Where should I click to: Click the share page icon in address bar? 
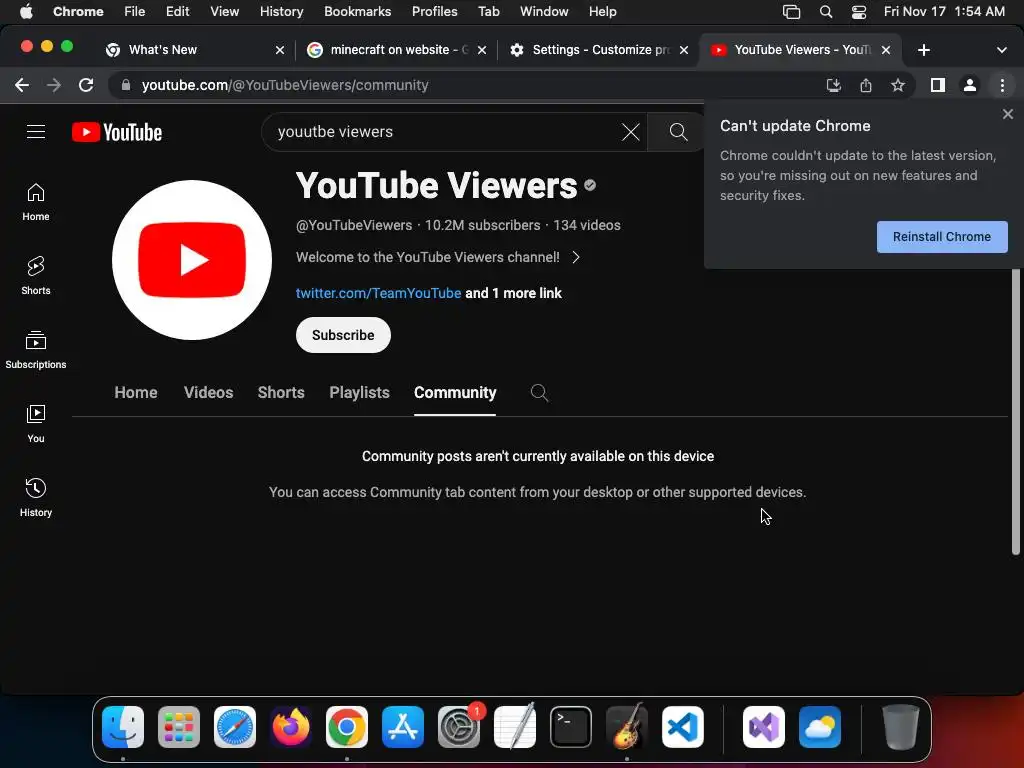click(865, 85)
